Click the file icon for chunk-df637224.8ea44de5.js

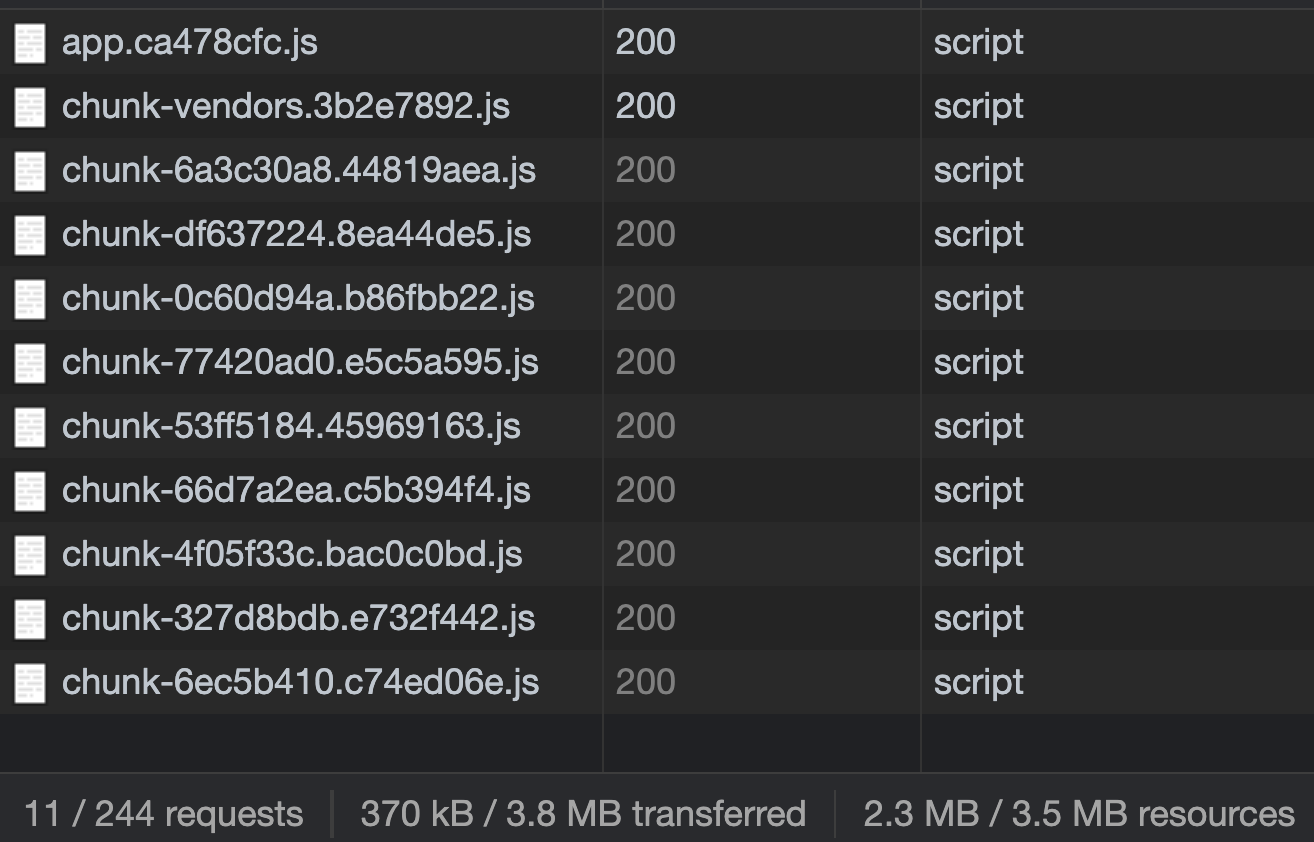(30, 234)
